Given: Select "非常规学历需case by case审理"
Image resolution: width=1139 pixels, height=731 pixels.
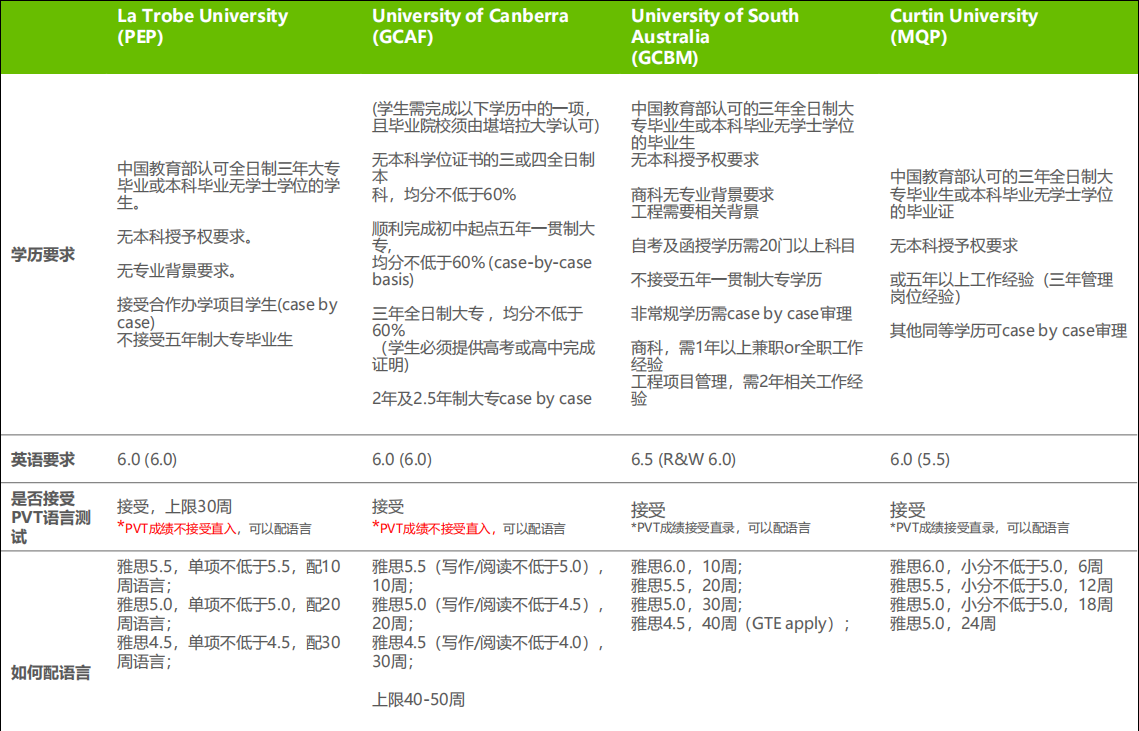Looking at the screenshot, I should point(742,314).
